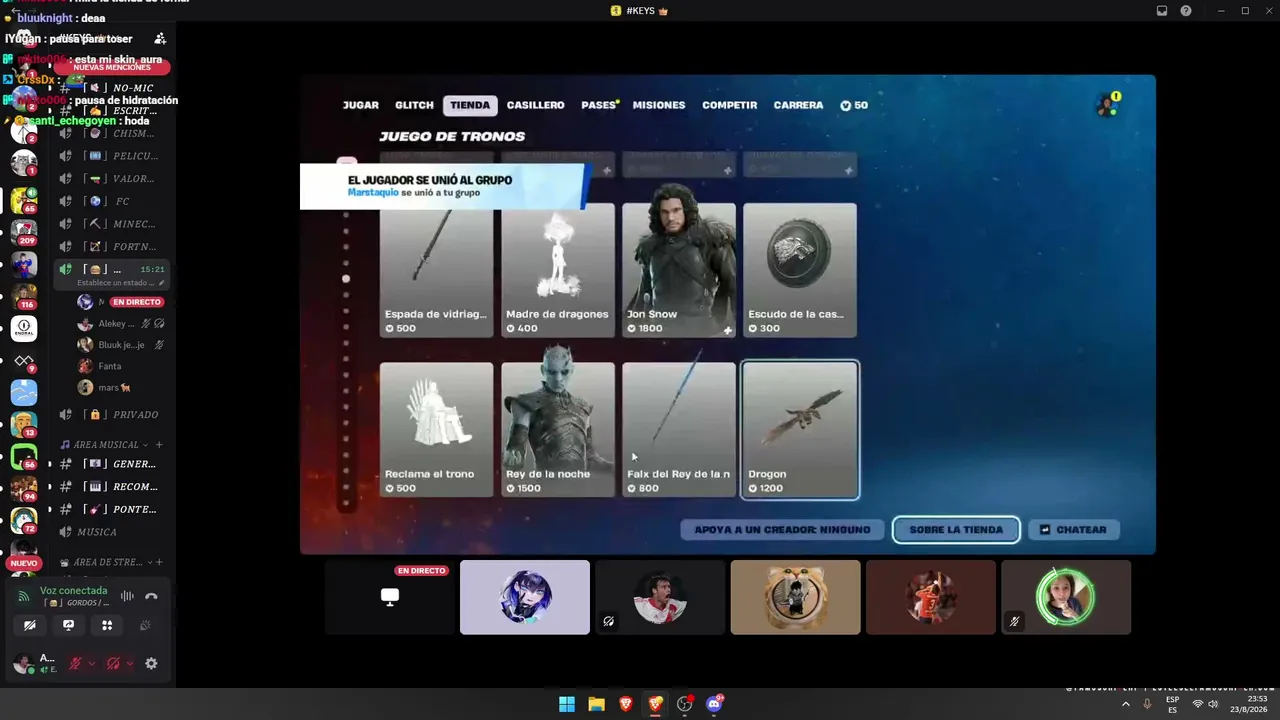Start screen sharing from the voice panel
The height and width of the screenshot is (720, 1280).
point(68,625)
